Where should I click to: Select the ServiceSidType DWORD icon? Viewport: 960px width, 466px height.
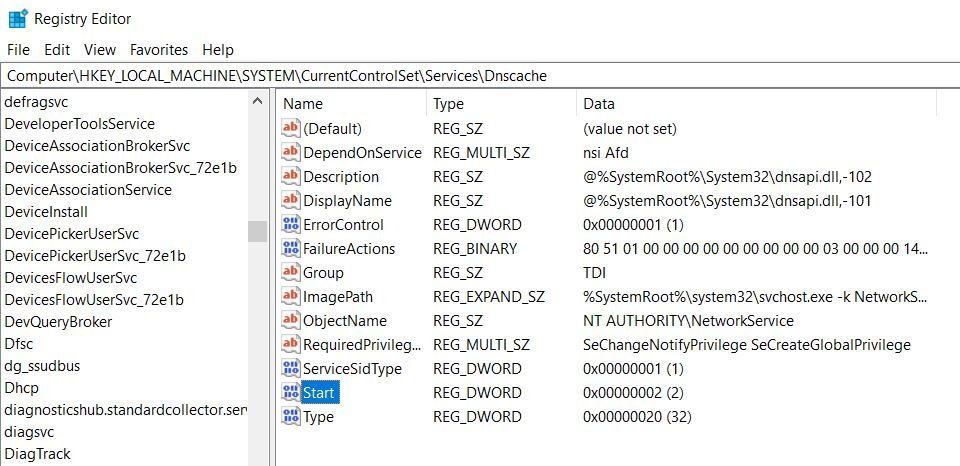click(291, 369)
